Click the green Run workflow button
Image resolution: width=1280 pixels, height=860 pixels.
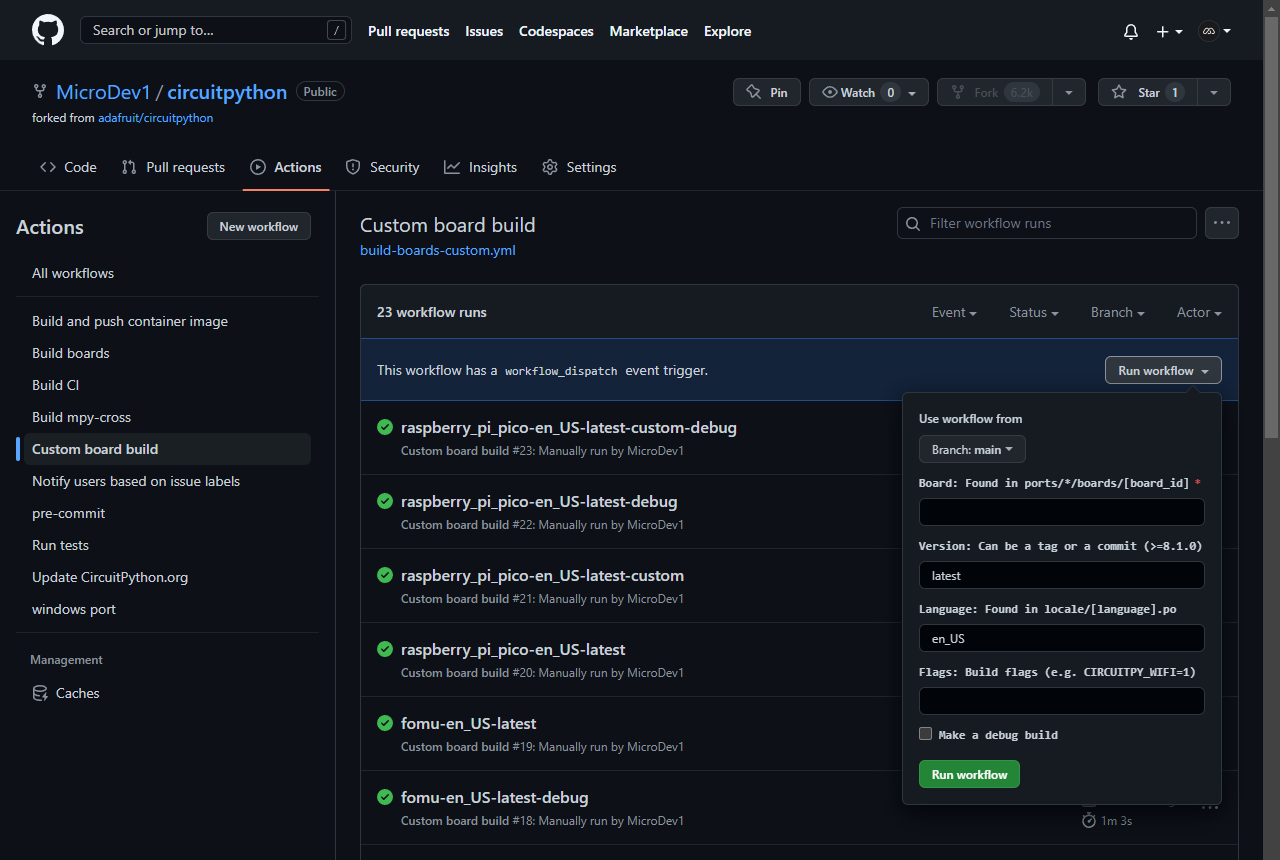point(969,774)
